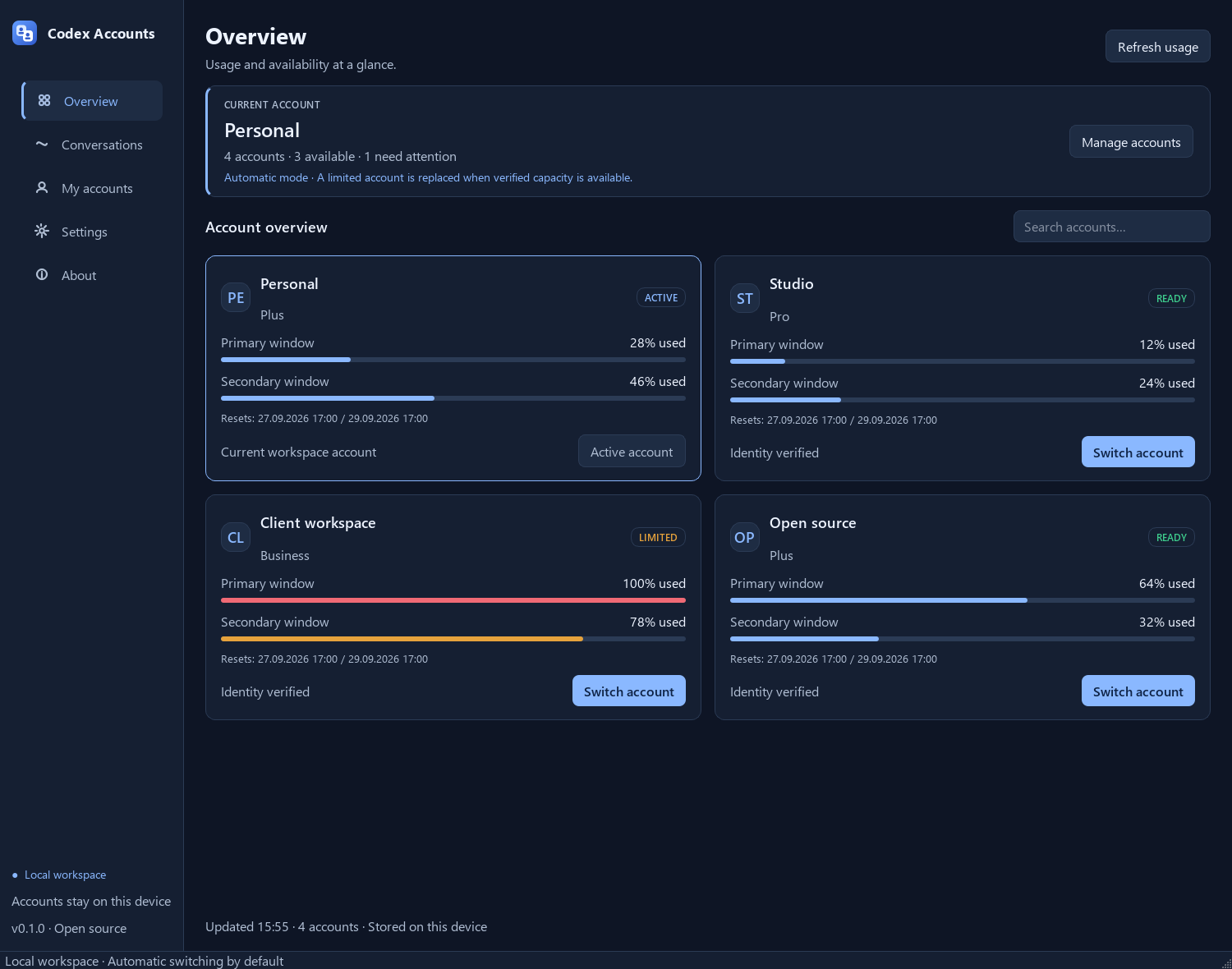This screenshot has height=969, width=1232.
Task: Open the About page
Action: (92, 275)
